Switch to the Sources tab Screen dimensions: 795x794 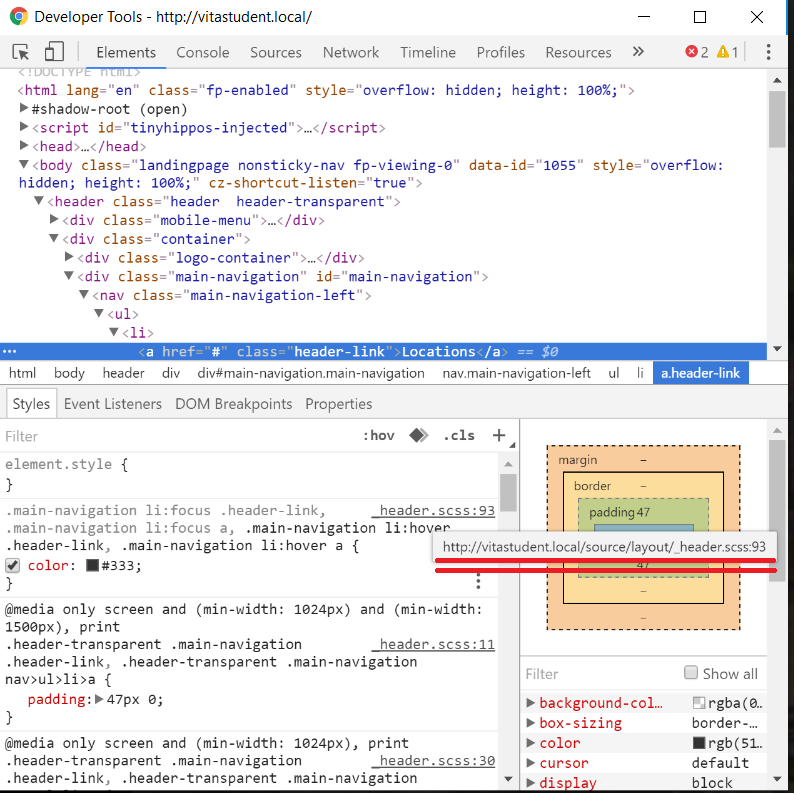tap(275, 52)
